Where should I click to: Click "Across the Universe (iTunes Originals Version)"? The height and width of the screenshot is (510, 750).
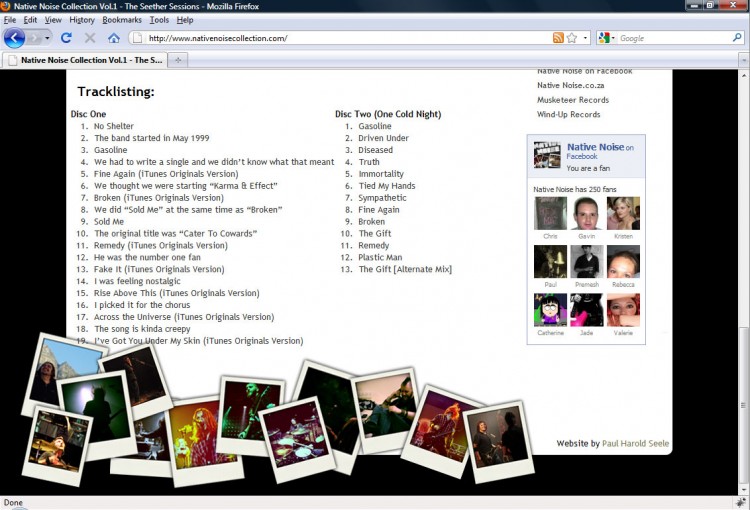click(x=184, y=317)
